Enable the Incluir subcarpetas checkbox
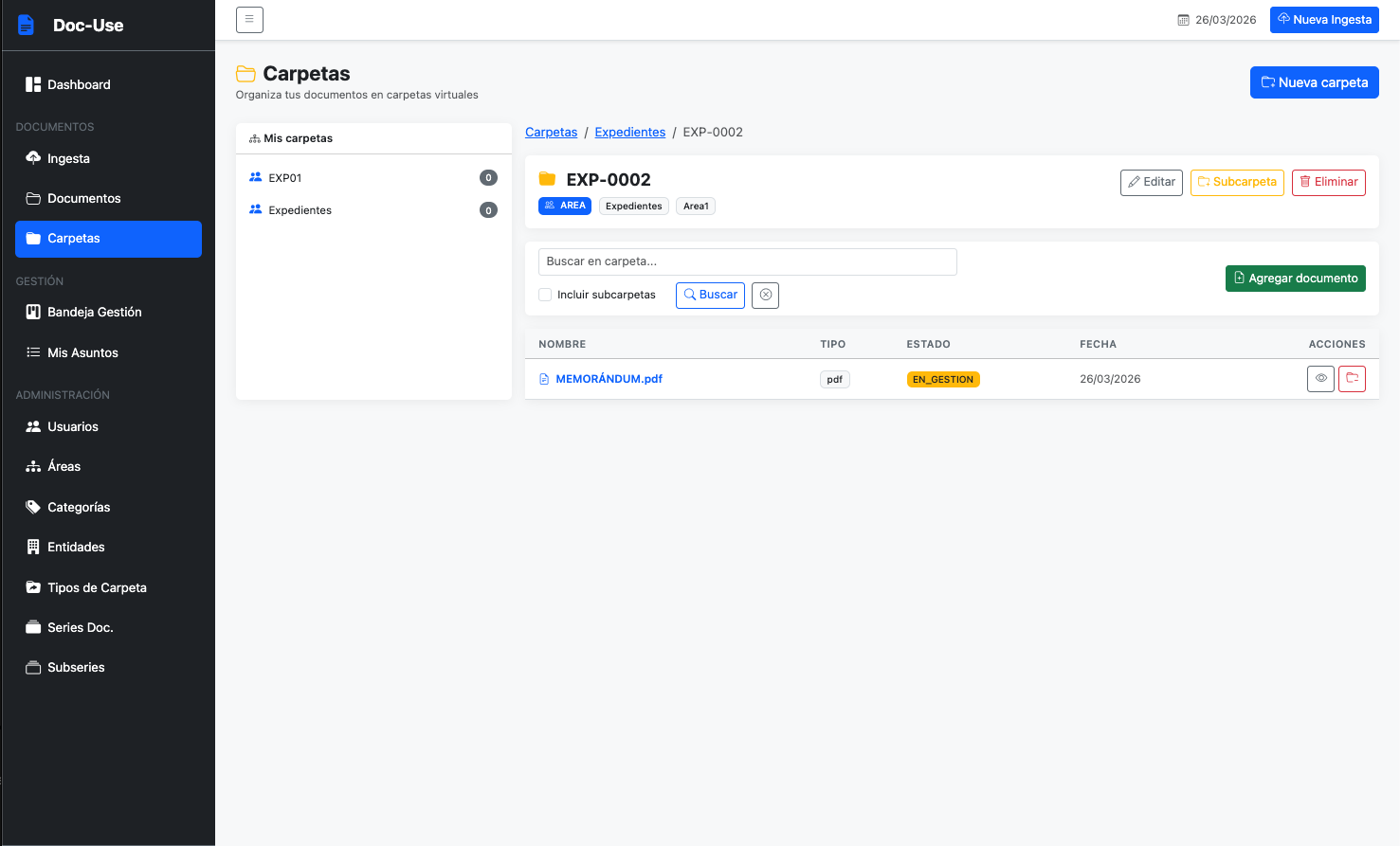The width and height of the screenshot is (1400, 846). coord(545,295)
